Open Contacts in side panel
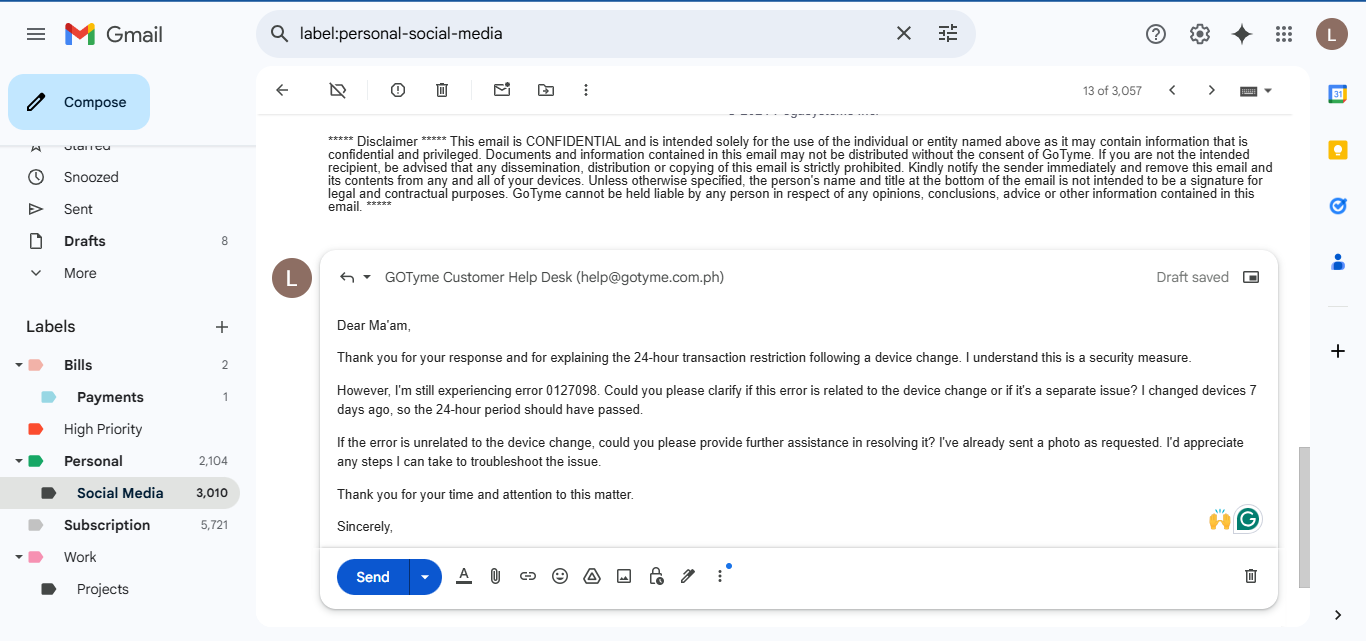1366x641 pixels. coord(1338,262)
